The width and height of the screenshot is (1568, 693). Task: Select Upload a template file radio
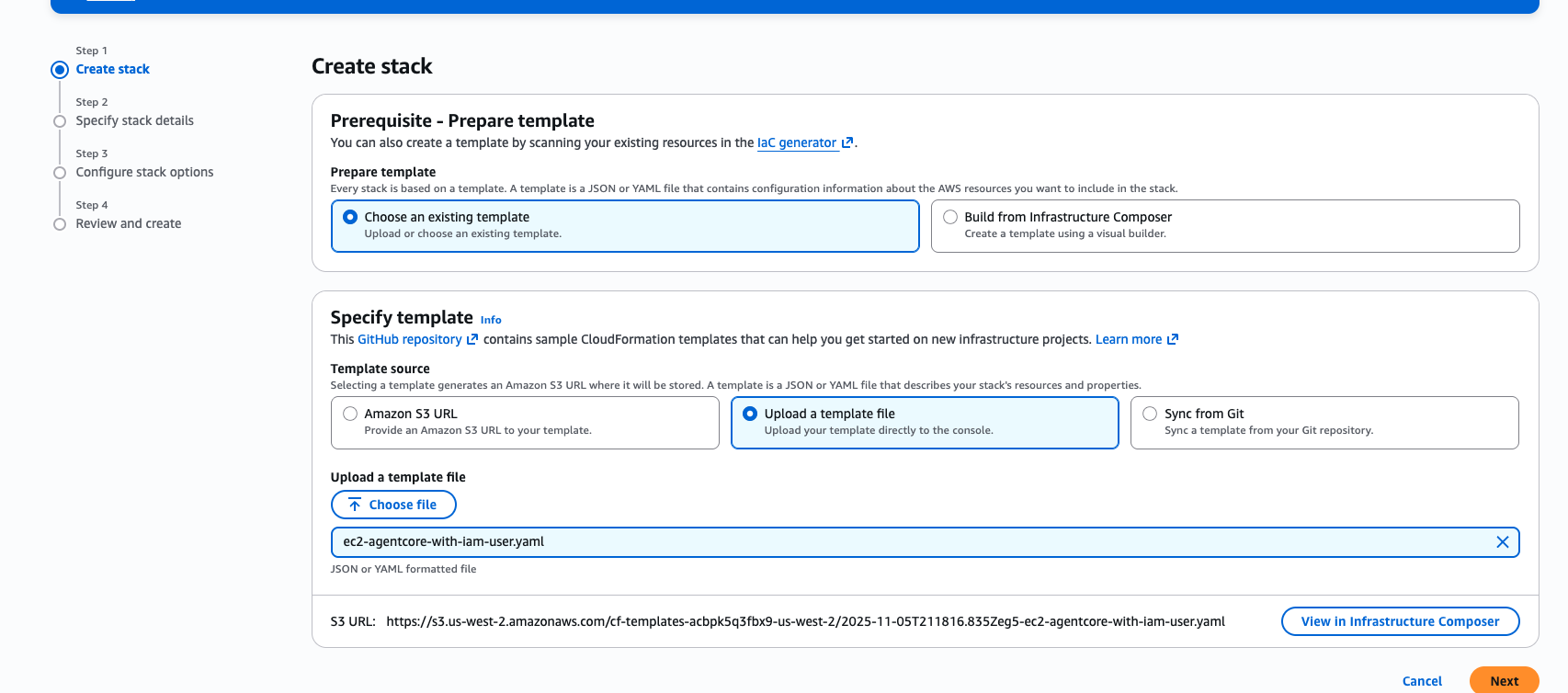[750, 414]
